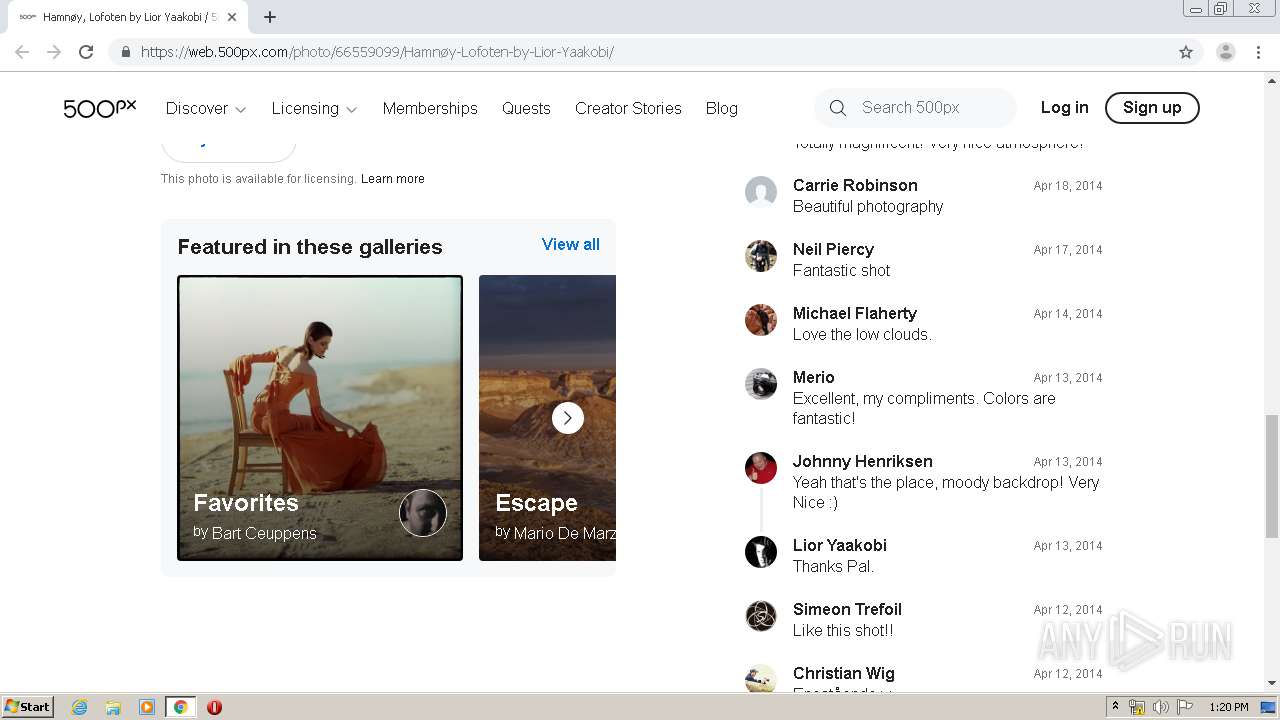Open Carrie Robinson's avatar
The height and width of the screenshot is (720, 1280).
click(x=761, y=192)
